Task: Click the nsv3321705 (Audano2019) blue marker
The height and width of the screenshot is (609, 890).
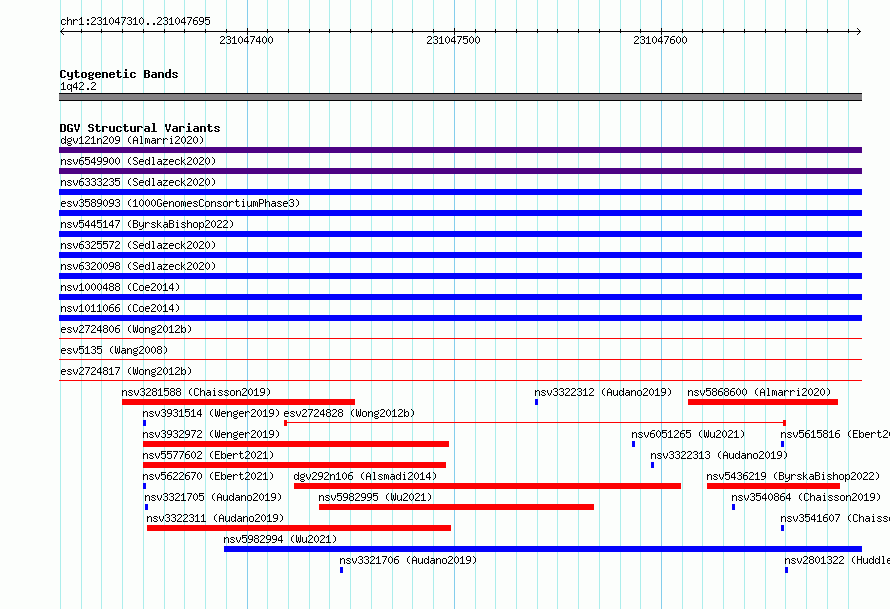Action: click(x=146, y=507)
